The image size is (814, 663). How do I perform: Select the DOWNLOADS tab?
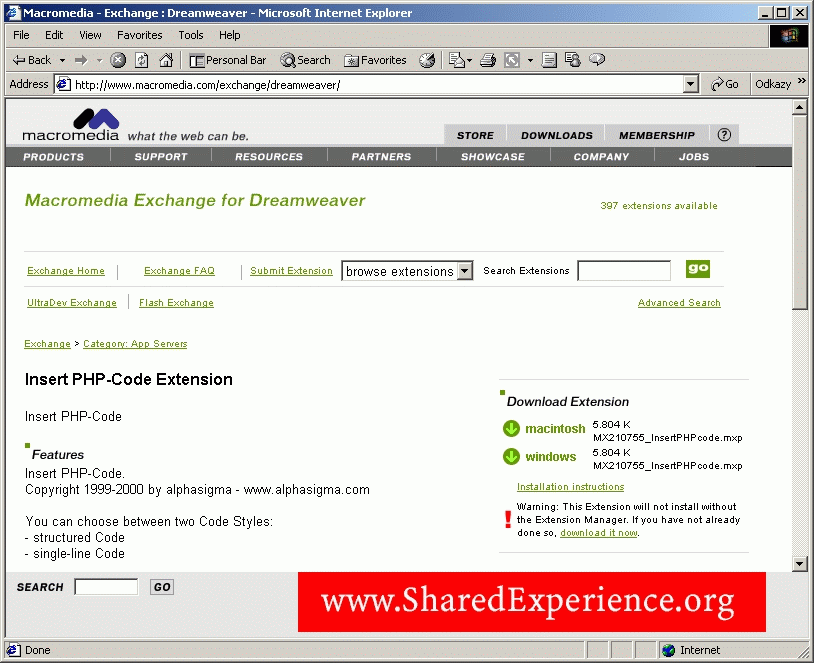tap(557, 136)
